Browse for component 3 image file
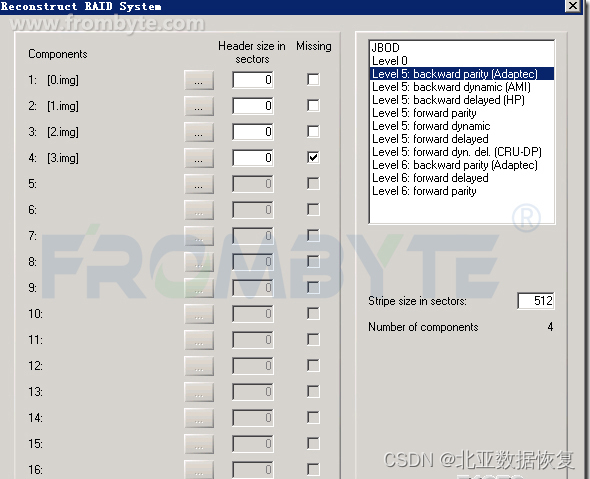The height and width of the screenshot is (479, 590). coord(199,132)
